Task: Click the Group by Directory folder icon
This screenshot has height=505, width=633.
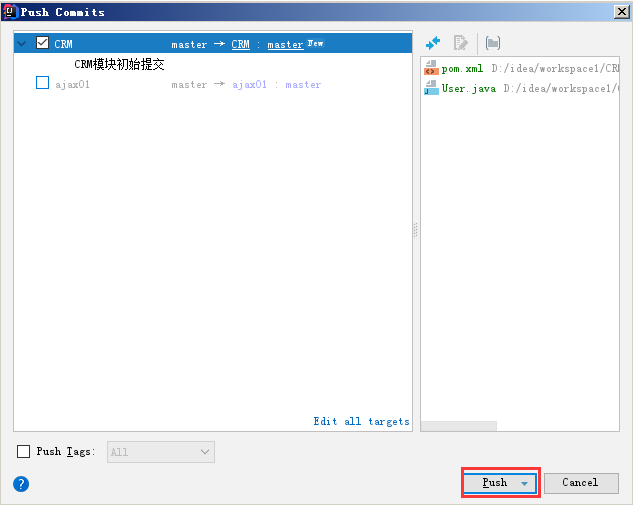Action: (493, 43)
